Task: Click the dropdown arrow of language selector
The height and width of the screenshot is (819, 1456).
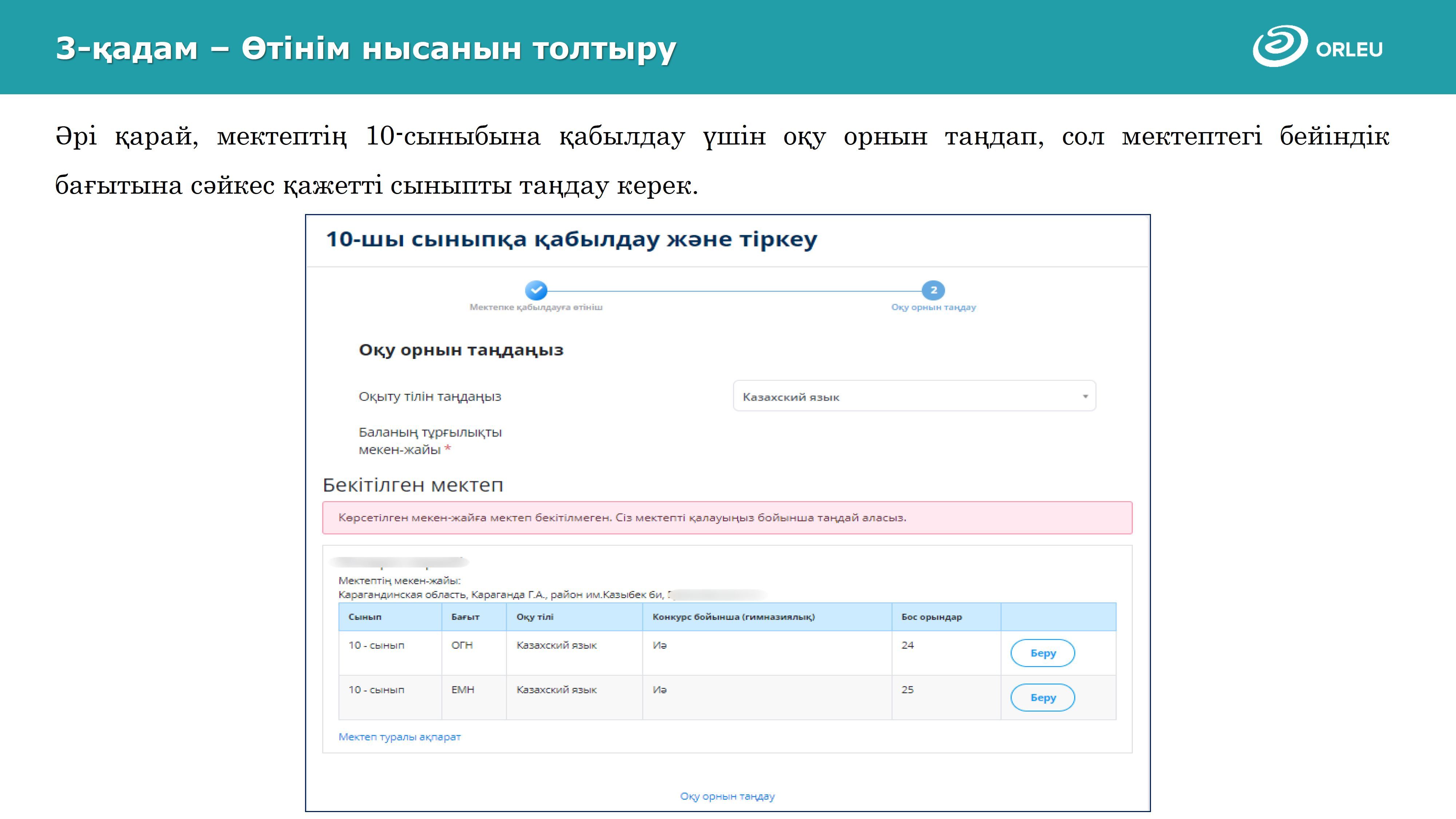Action: click(x=1085, y=396)
